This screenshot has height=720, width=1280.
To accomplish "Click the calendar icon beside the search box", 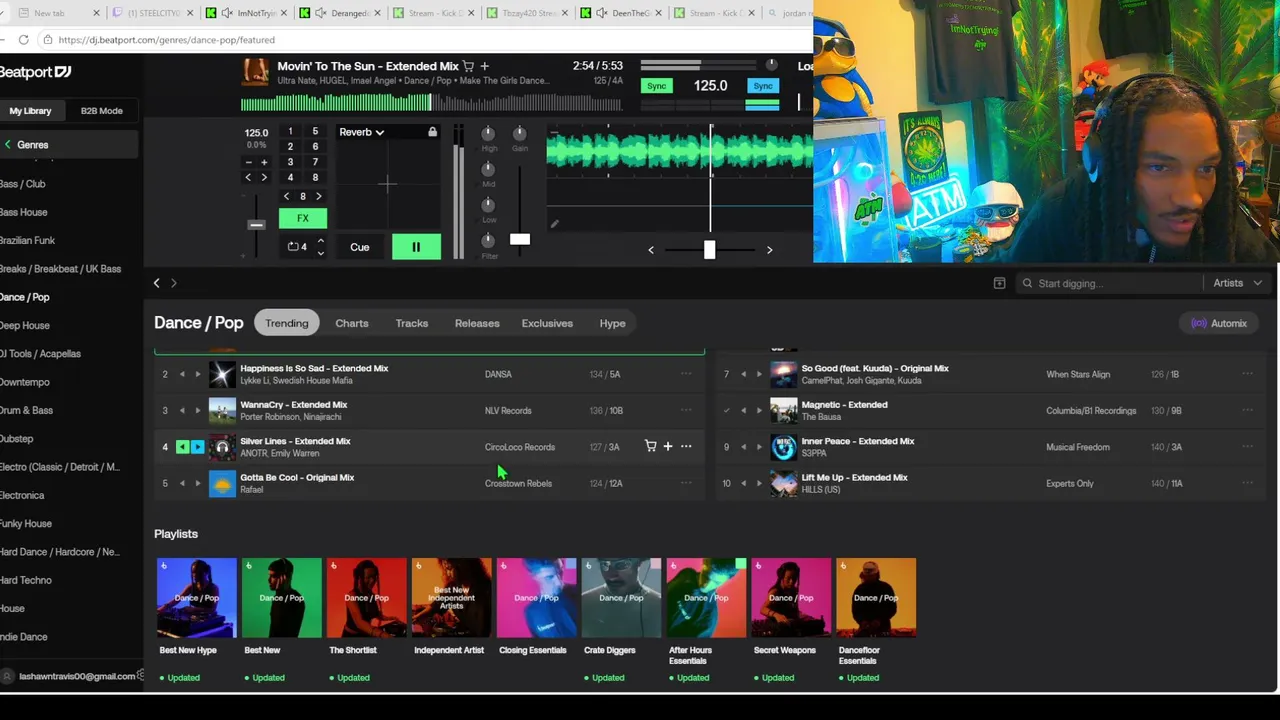I will pos(999,283).
